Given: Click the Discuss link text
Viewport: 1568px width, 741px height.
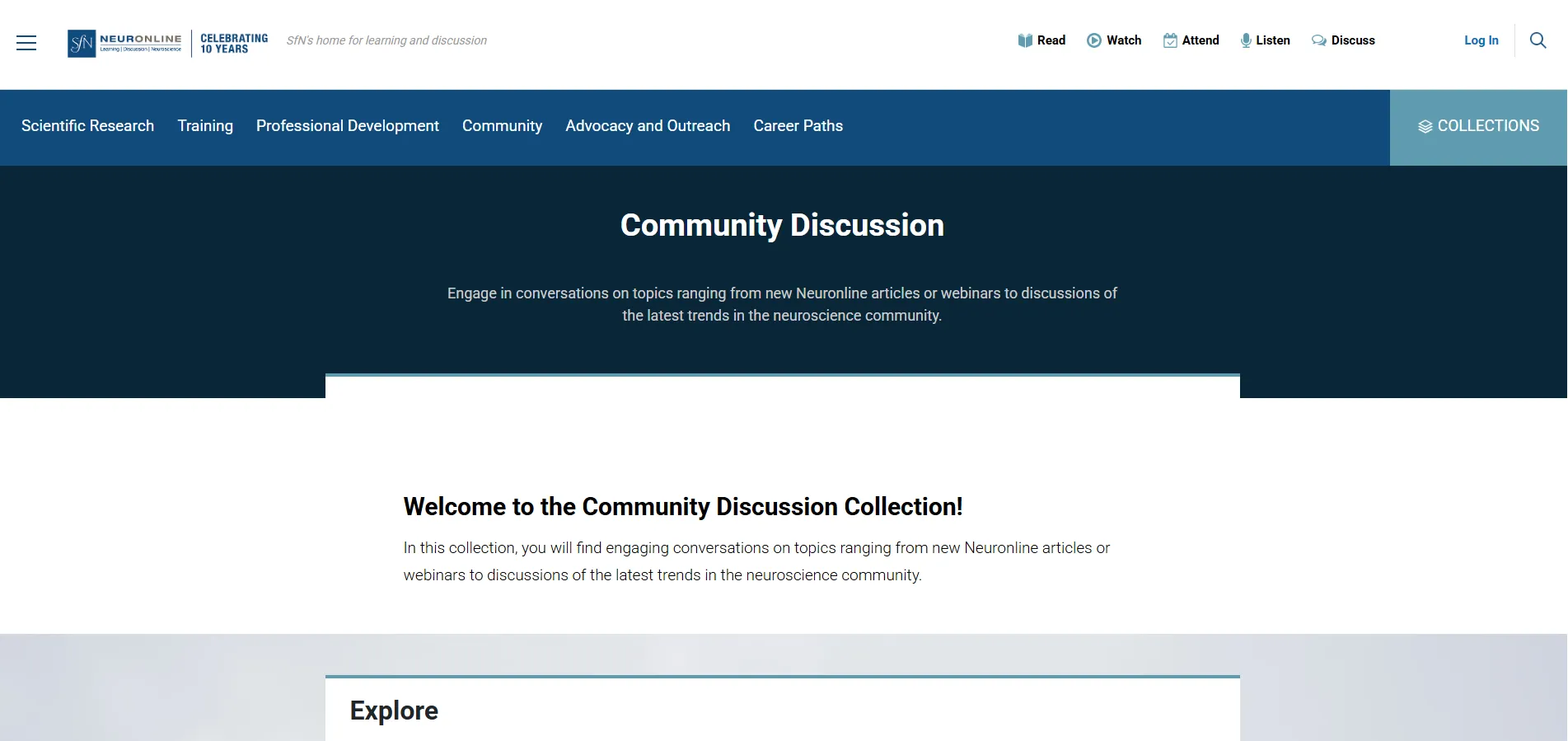Looking at the screenshot, I should 1353,40.
